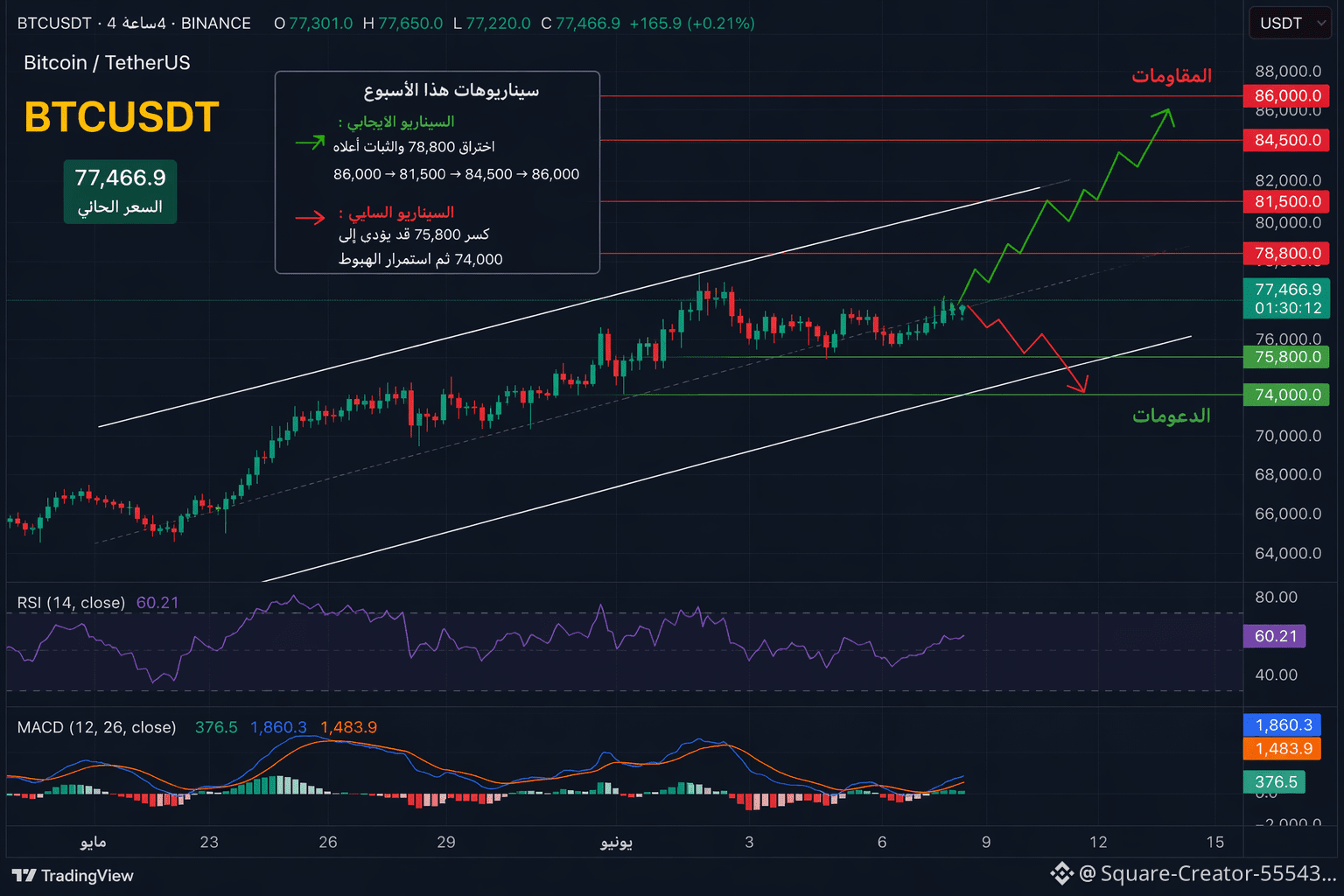This screenshot has width=1344, height=896.
Task: Click the 26 date axis label
Action: click(328, 842)
